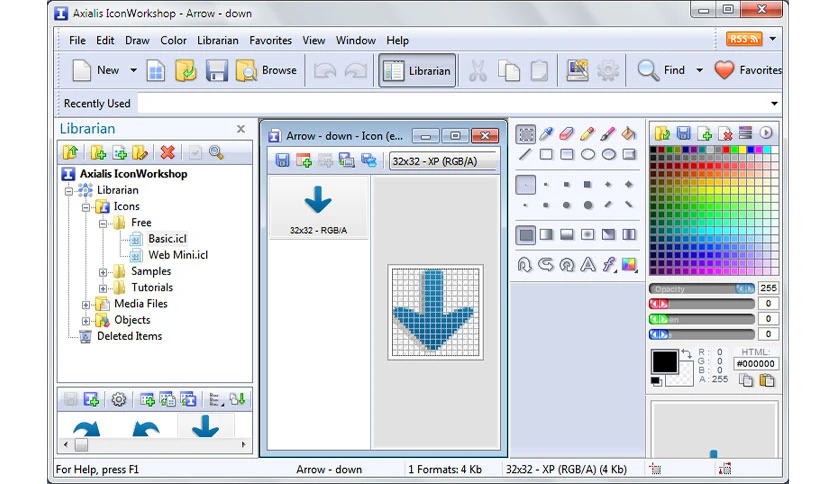Click the copy HTML color icon

point(746,380)
